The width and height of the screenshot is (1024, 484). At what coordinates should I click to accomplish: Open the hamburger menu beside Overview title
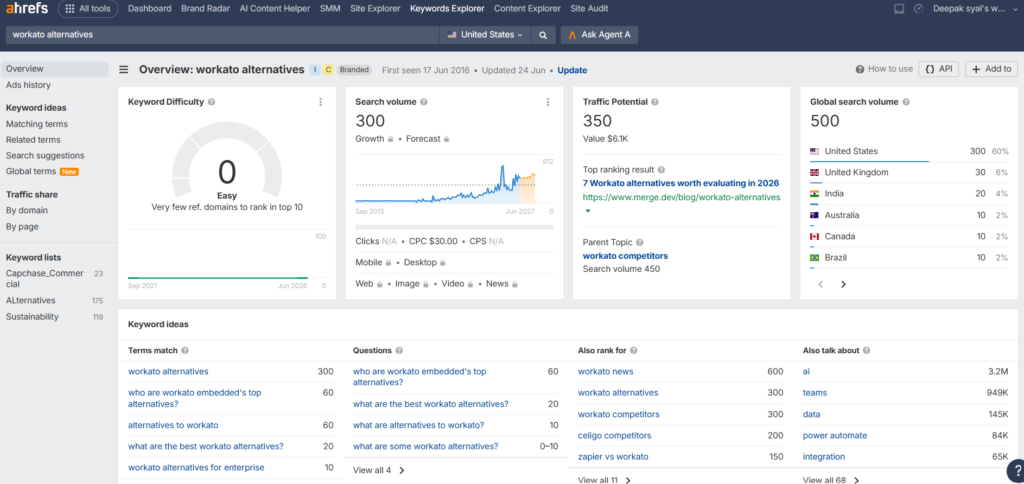click(123, 70)
